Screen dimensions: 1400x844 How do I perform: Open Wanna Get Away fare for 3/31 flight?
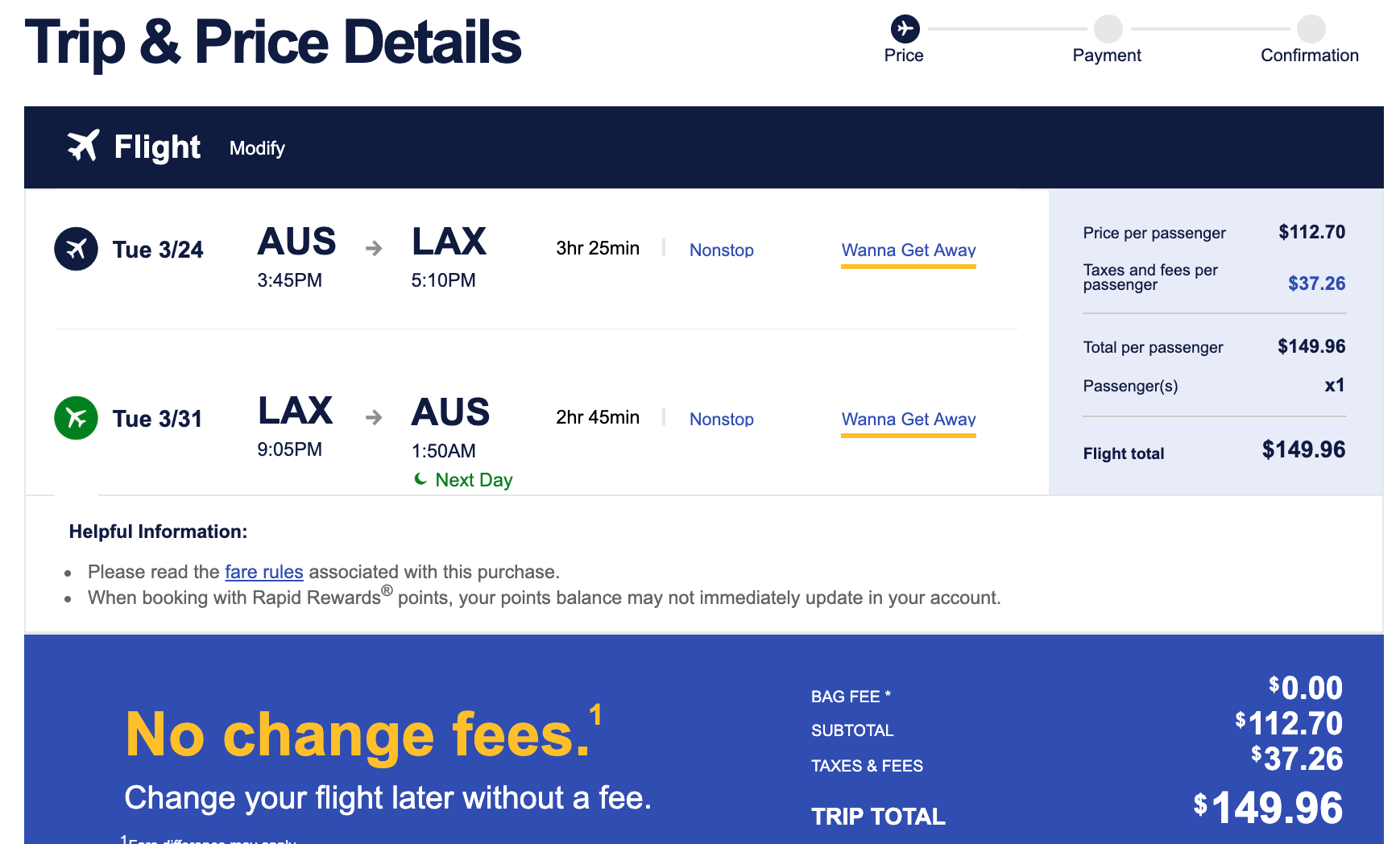pos(908,420)
